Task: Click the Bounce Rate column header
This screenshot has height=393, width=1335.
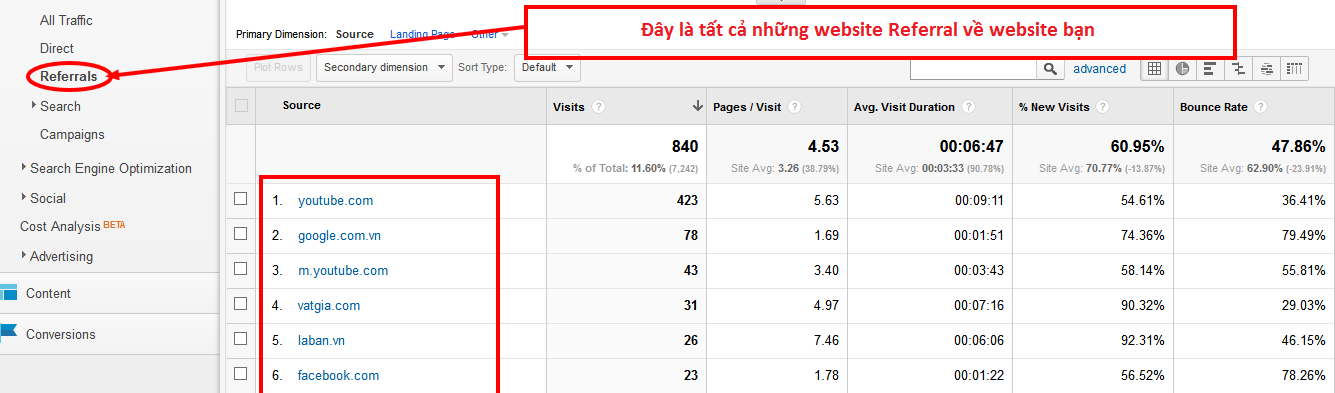Action: pyautogui.click(x=1214, y=107)
